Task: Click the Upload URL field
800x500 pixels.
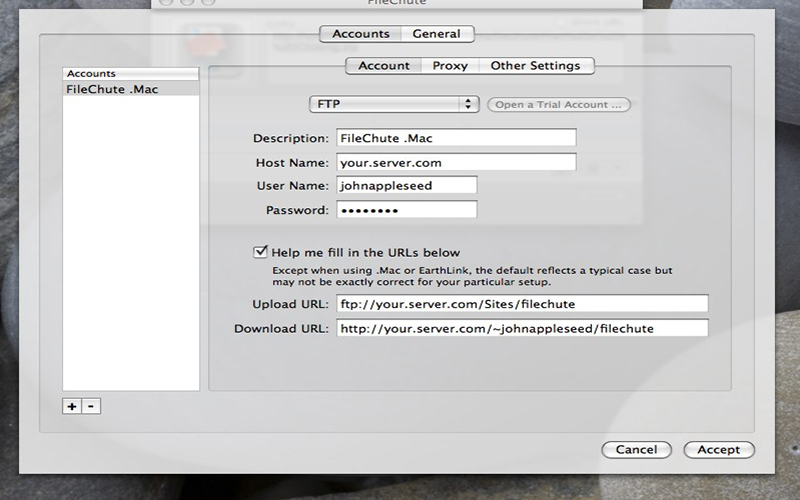Action: pos(522,304)
